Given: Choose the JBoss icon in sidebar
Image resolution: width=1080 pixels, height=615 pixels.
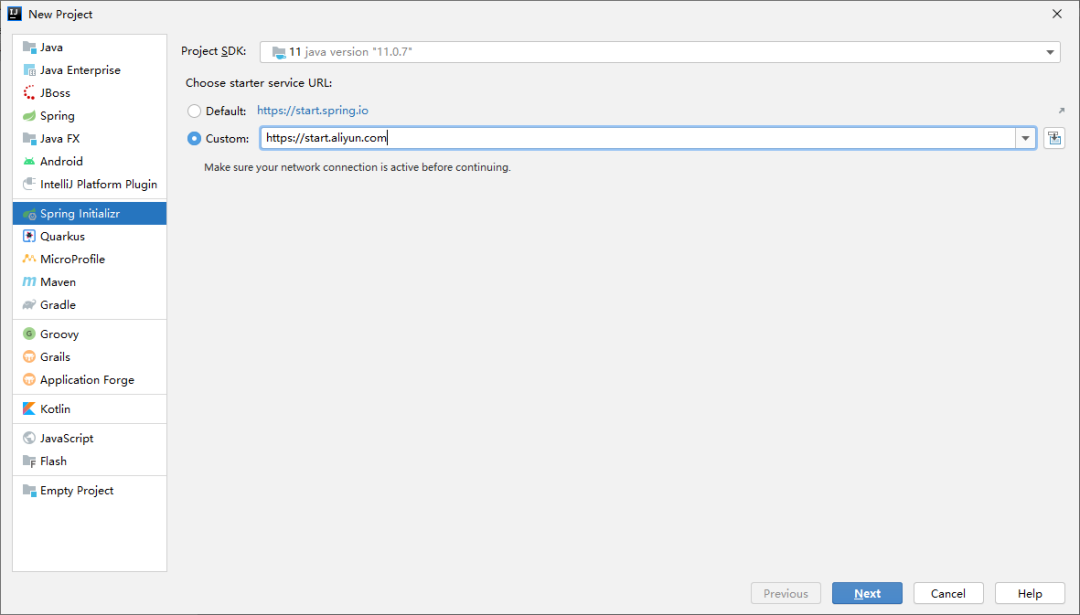Looking at the screenshot, I should [29, 93].
